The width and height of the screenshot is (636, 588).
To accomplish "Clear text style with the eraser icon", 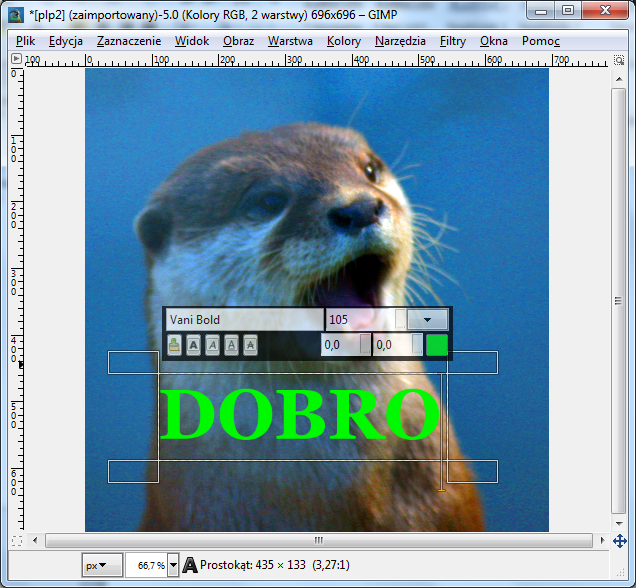I will [x=174, y=346].
